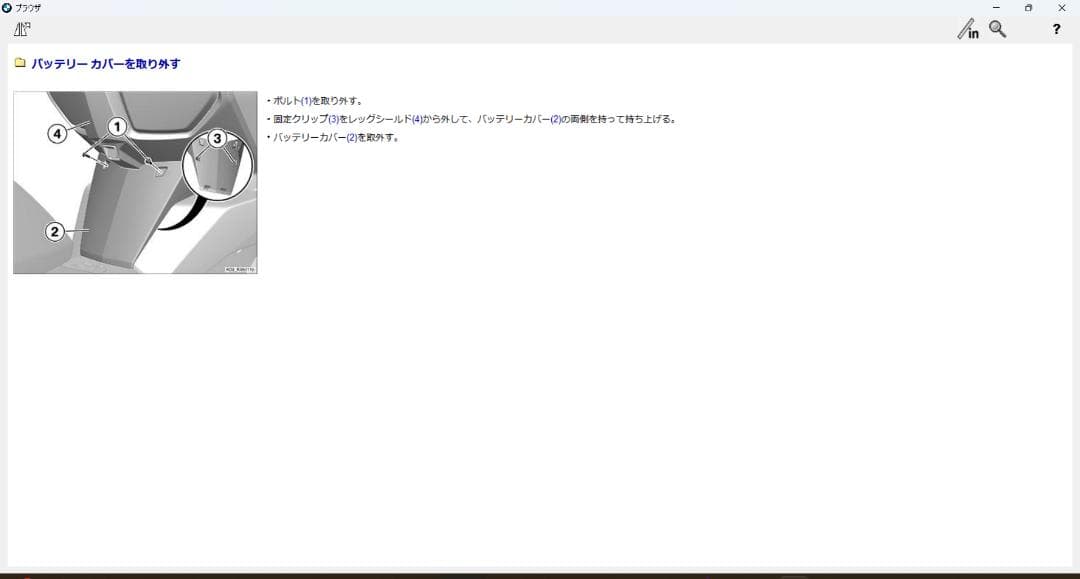Follow the (4) link after レッグシールド
This screenshot has height=579, width=1080.
coord(418,119)
